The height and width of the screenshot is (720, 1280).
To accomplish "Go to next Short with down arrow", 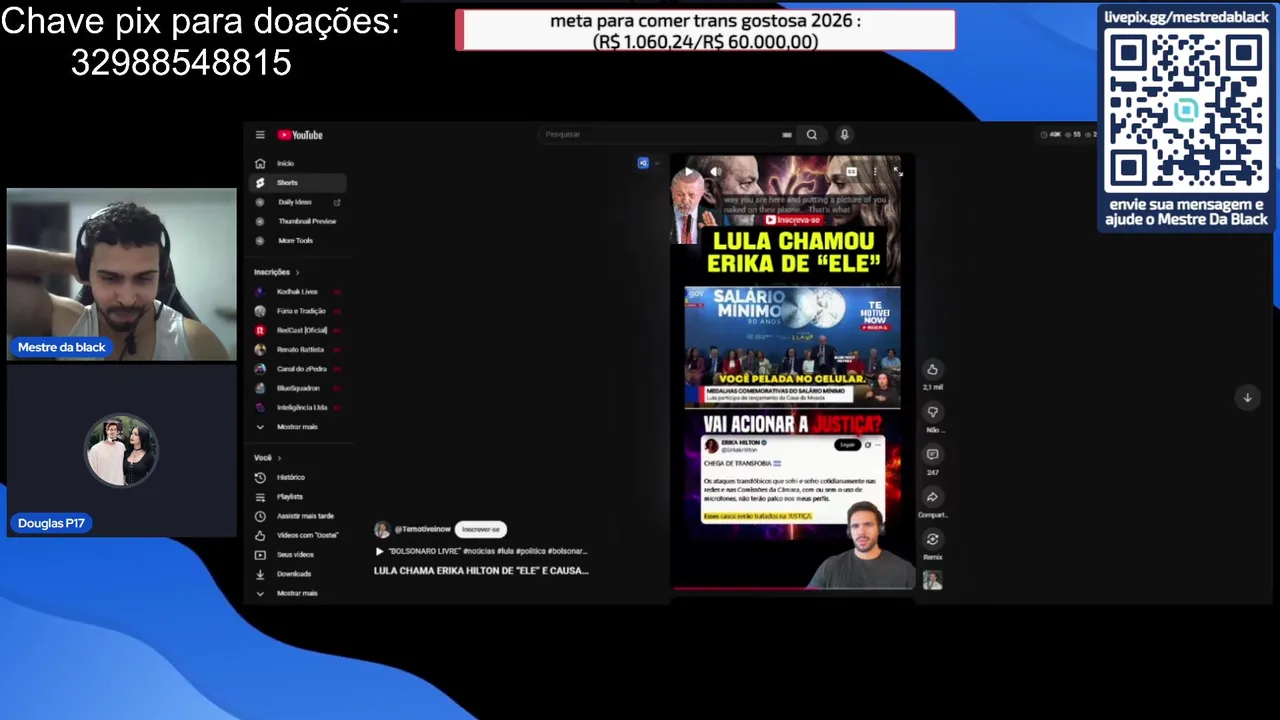I will click(1247, 398).
